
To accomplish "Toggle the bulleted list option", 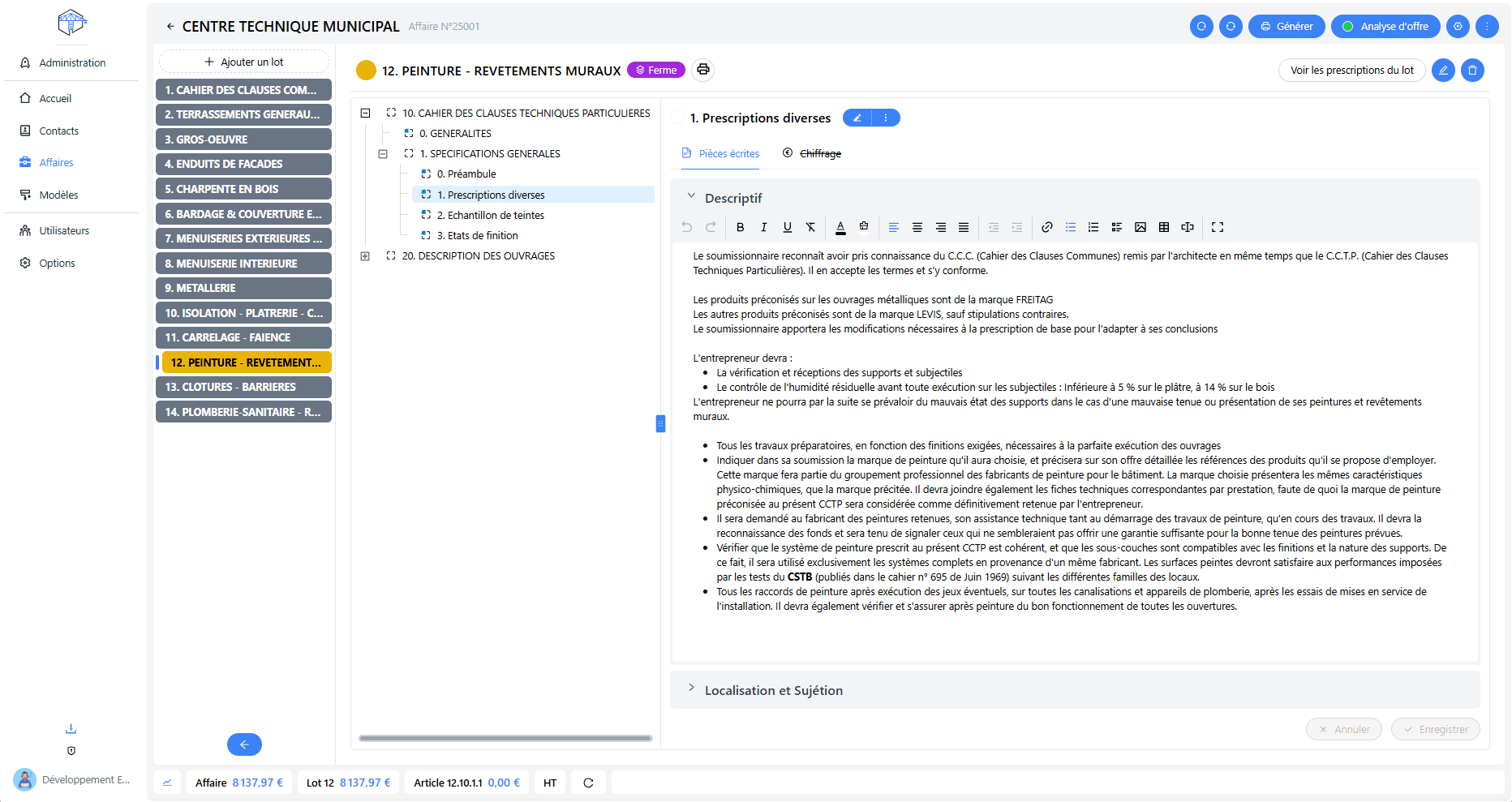I will (x=1071, y=227).
